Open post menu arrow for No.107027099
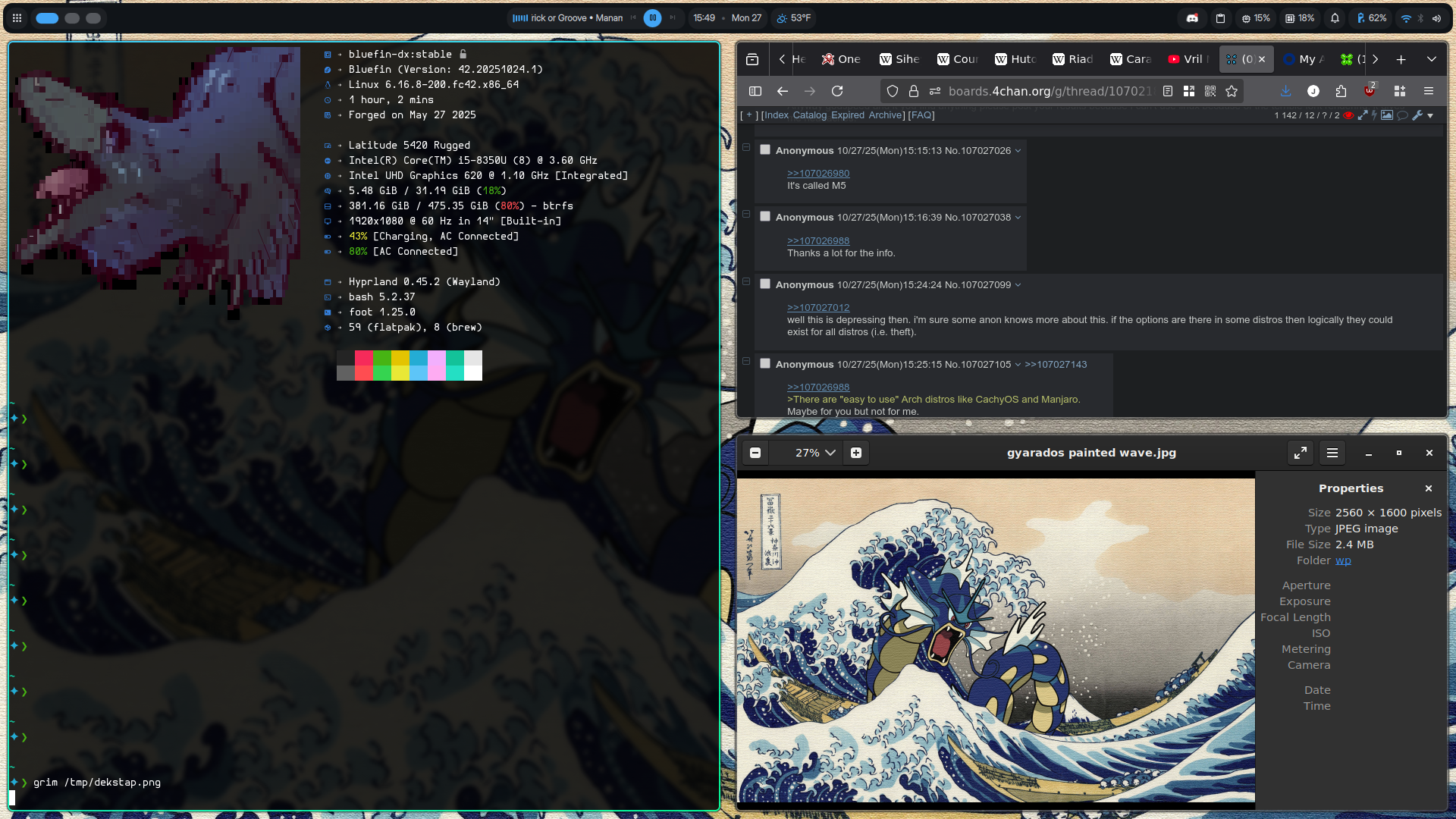Image resolution: width=1456 pixels, height=819 pixels. 1018,285
